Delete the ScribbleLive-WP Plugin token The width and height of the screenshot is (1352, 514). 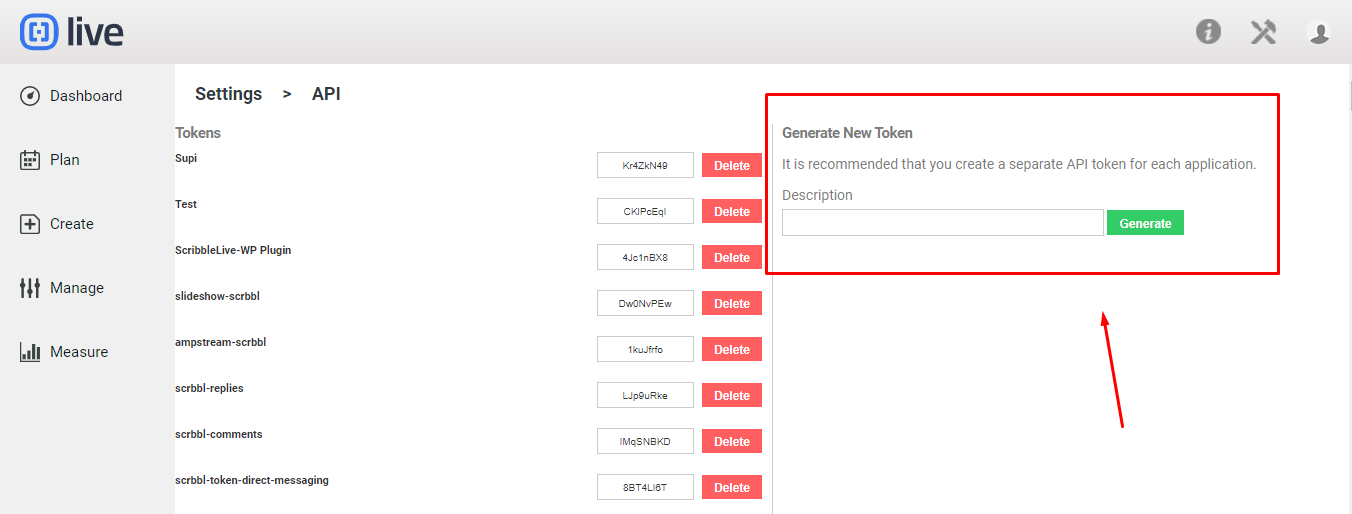pos(732,257)
